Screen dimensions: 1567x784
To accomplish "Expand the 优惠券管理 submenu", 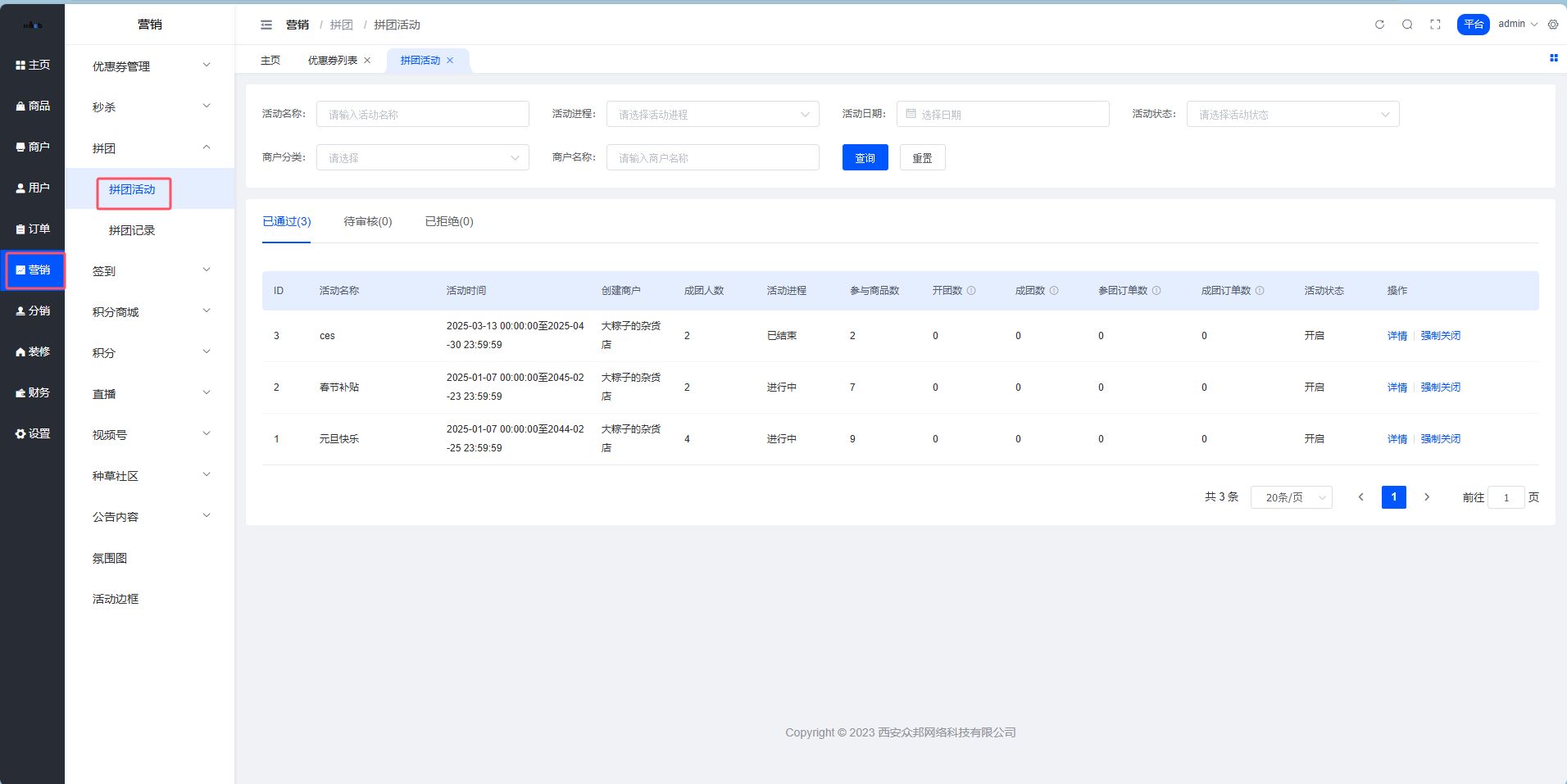I will 150,66.
